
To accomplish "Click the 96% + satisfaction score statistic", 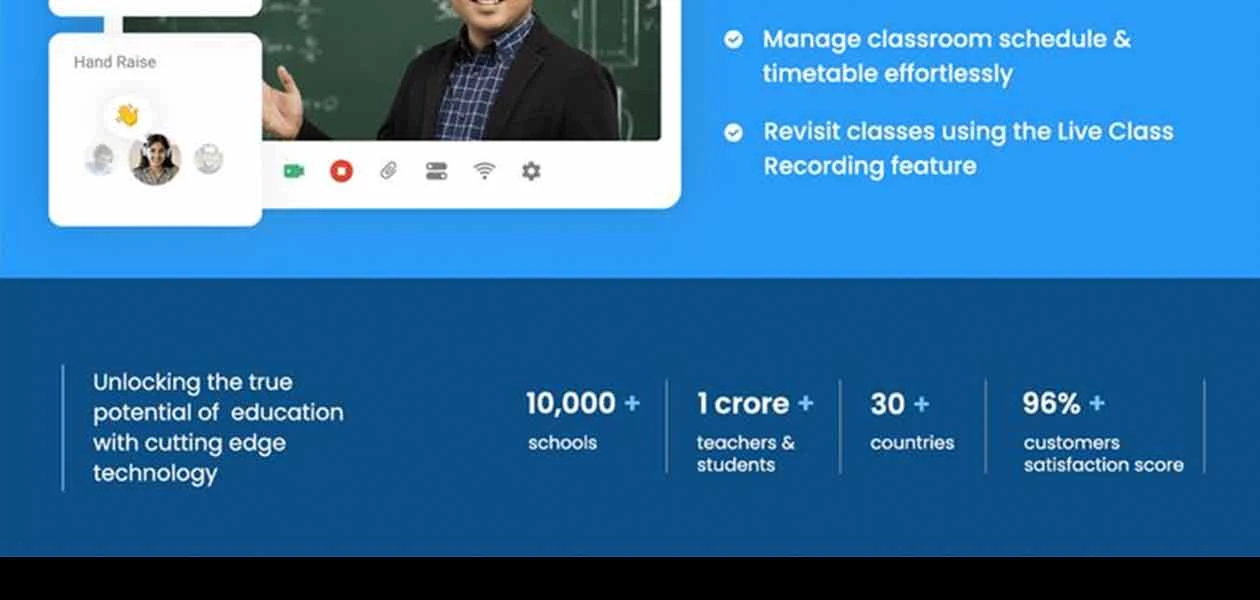I will [x=1103, y=432].
